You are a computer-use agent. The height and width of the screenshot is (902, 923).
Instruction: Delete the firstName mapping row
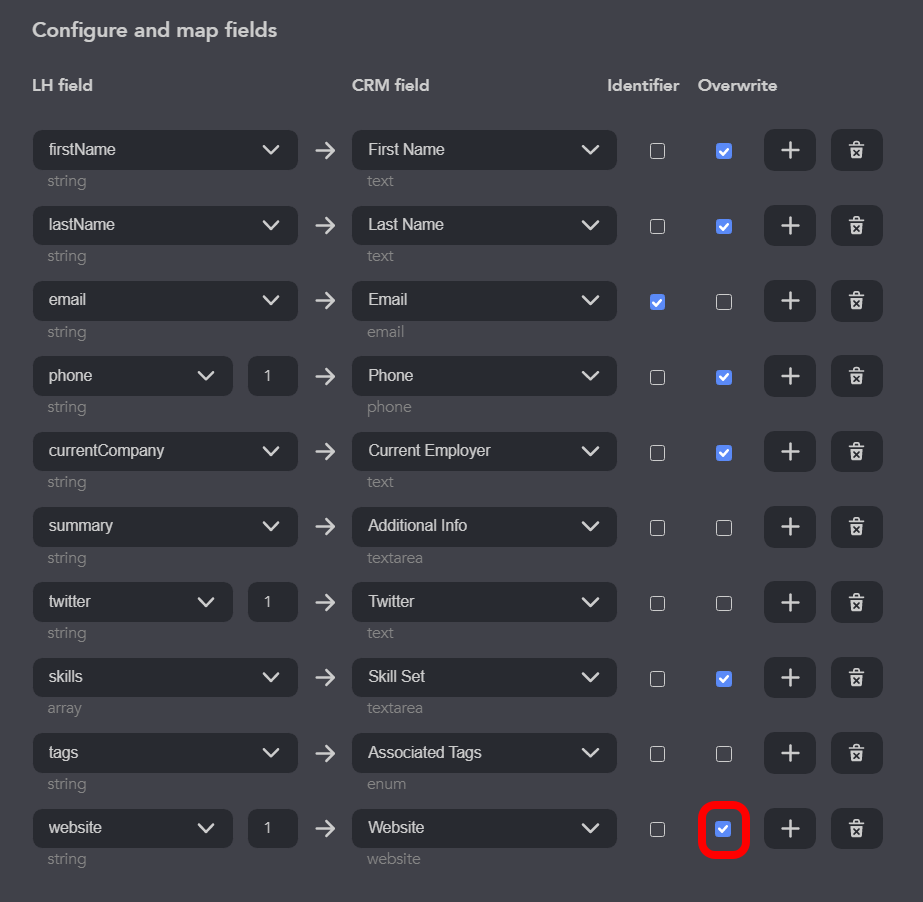(856, 150)
